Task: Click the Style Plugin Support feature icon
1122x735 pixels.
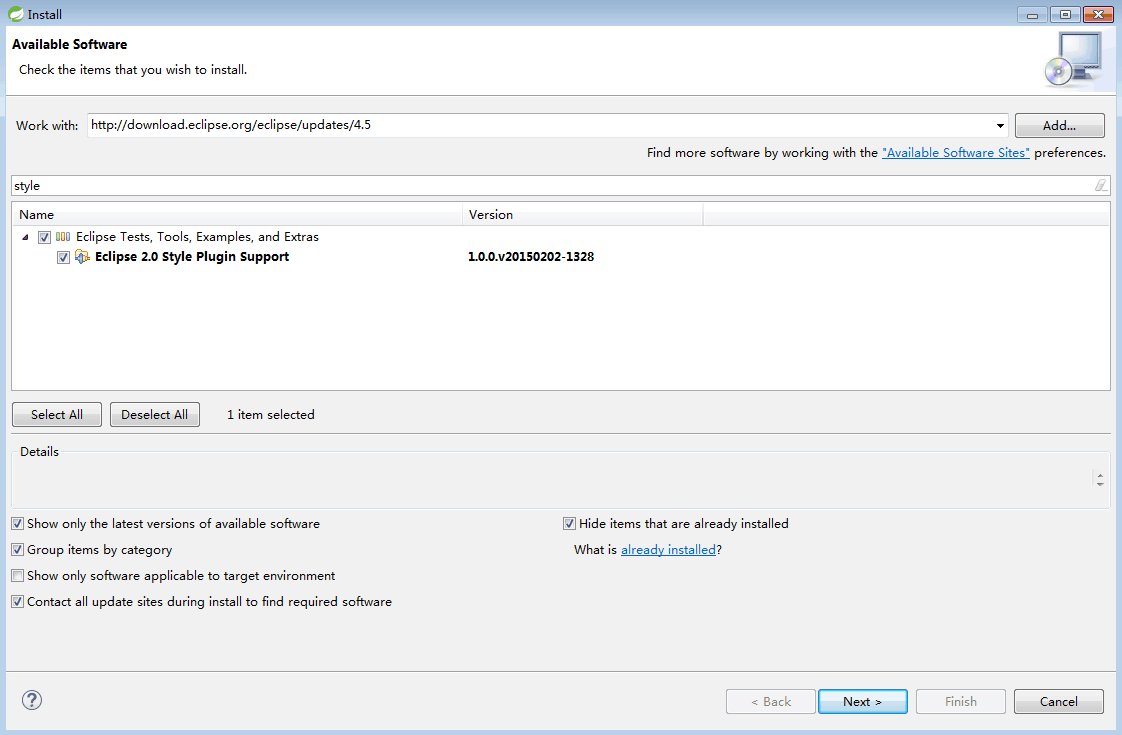Action: coord(82,257)
